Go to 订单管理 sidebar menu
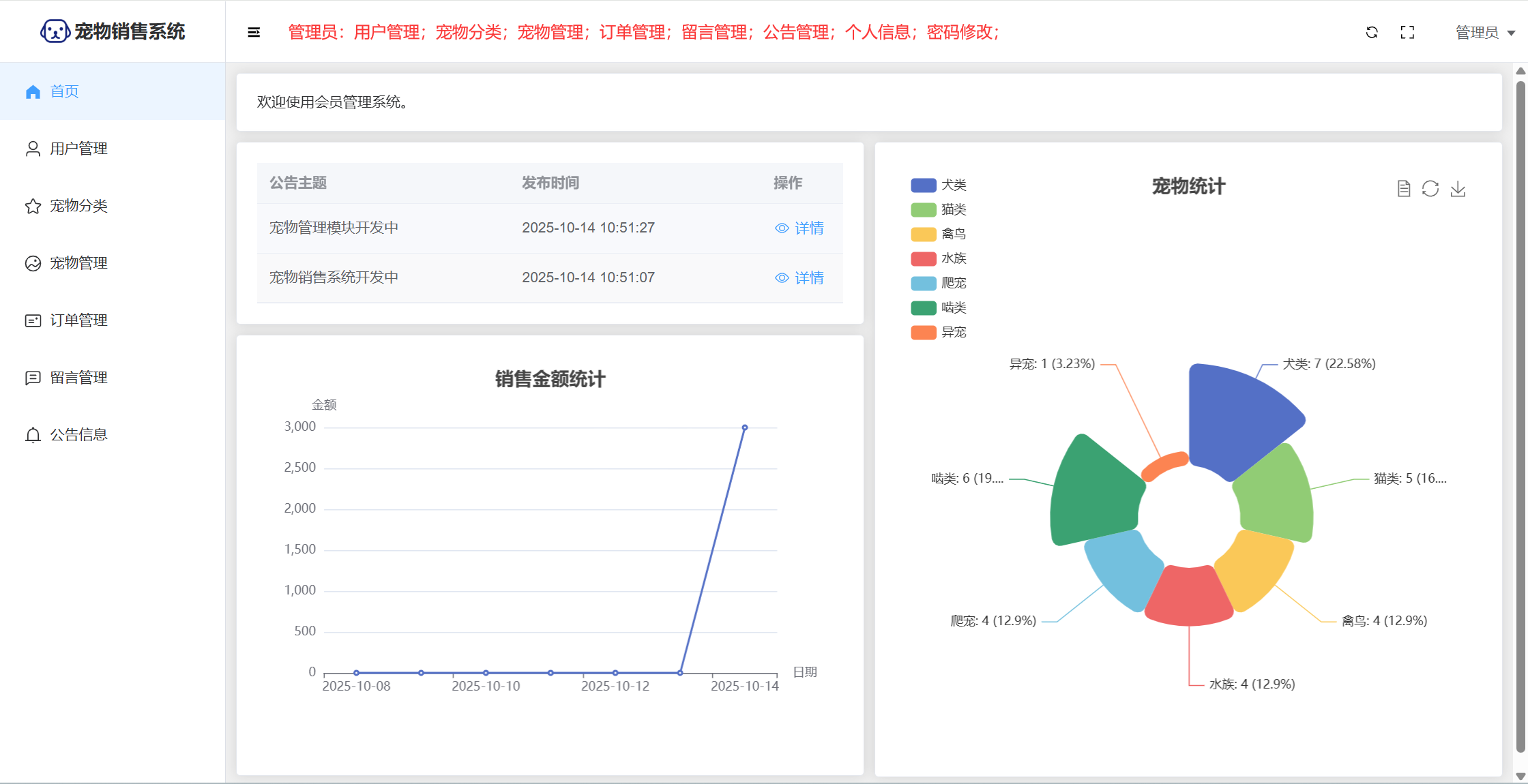This screenshot has height=784, width=1528. click(78, 320)
